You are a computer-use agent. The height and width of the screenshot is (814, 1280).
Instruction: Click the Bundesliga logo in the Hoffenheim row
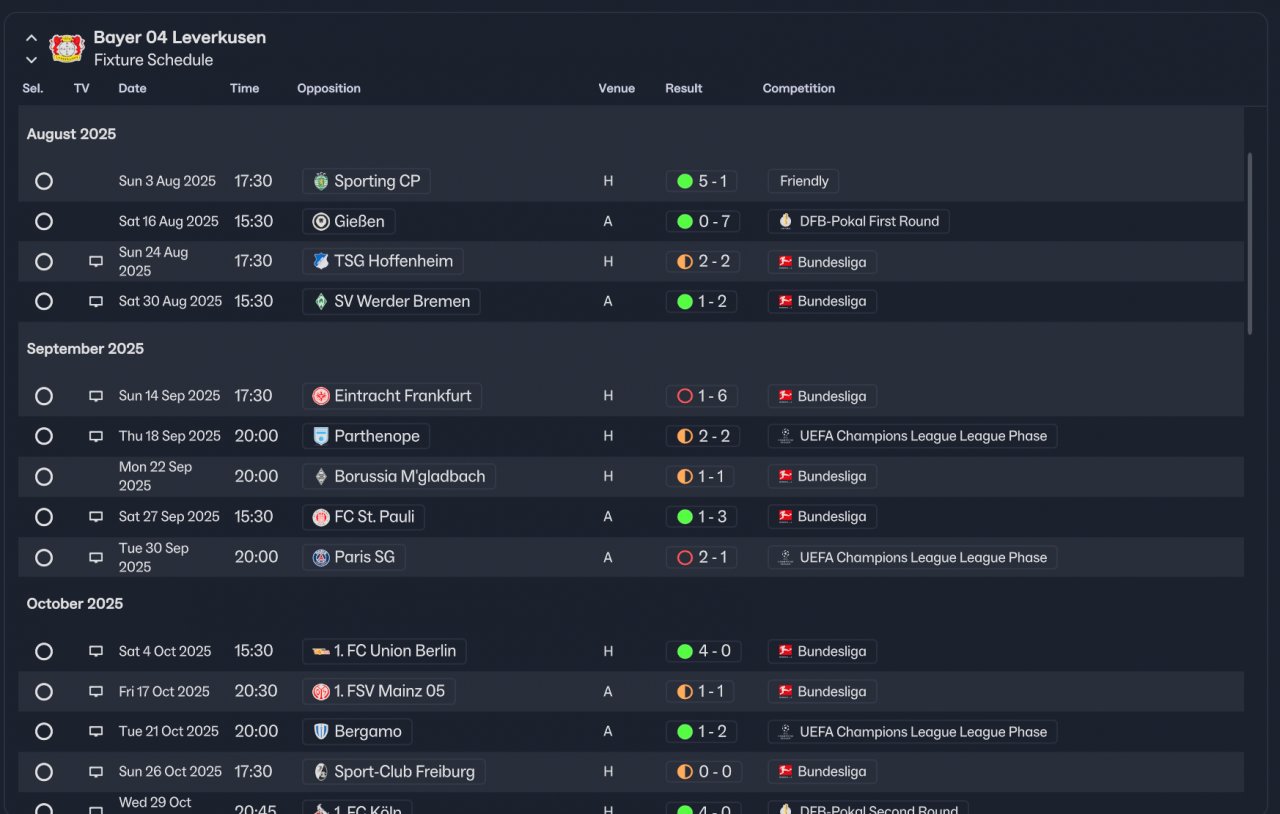pos(785,262)
